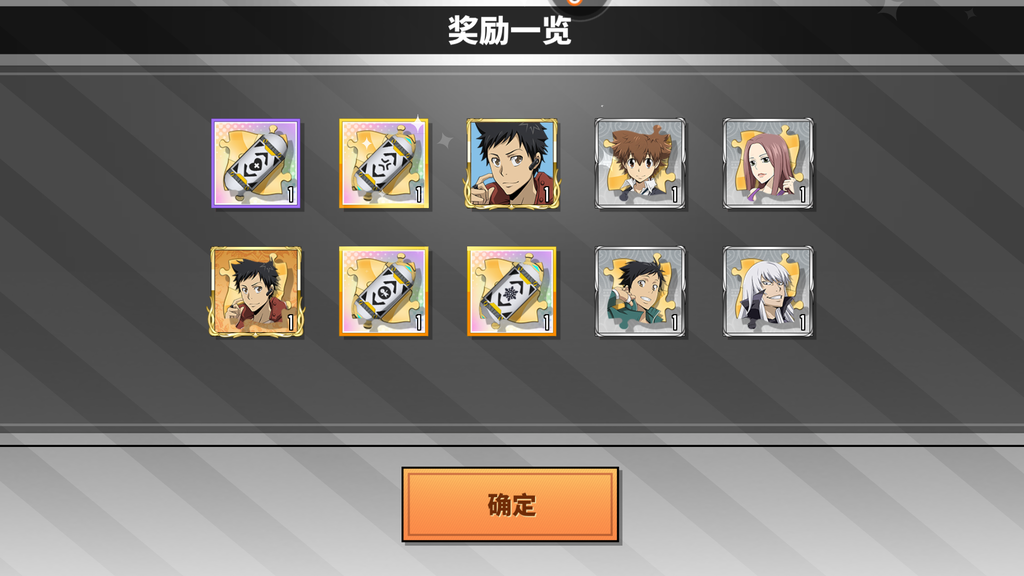Tap the orange-background black-haired character card

tap(256, 291)
